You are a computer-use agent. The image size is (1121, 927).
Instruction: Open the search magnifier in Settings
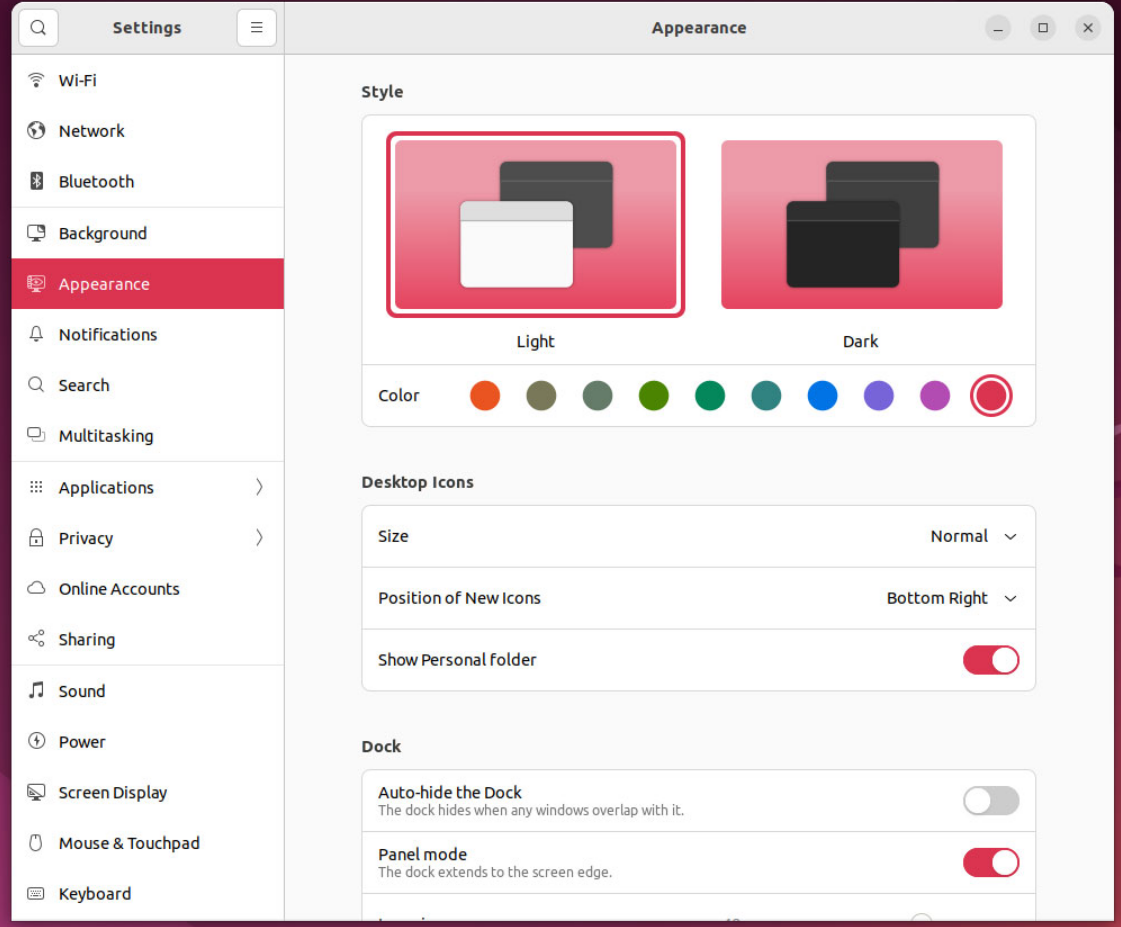coord(38,27)
